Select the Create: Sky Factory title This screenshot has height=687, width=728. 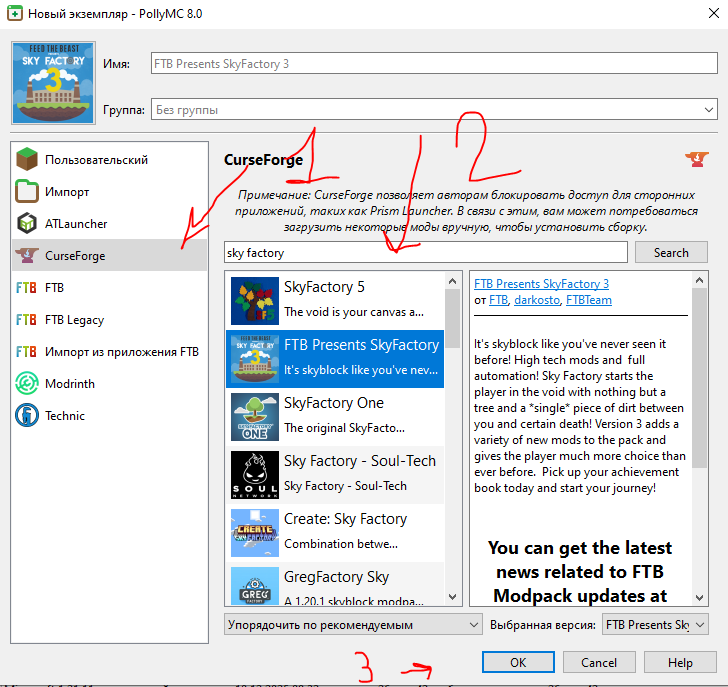click(345, 519)
